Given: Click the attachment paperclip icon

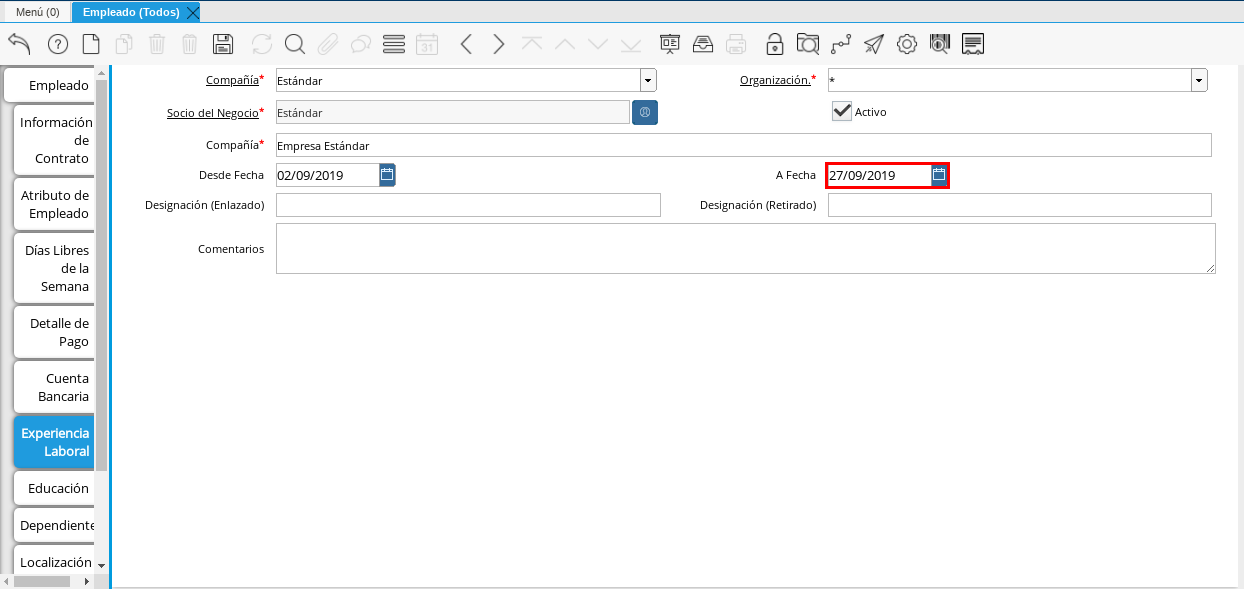Looking at the screenshot, I should coord(327,44).
